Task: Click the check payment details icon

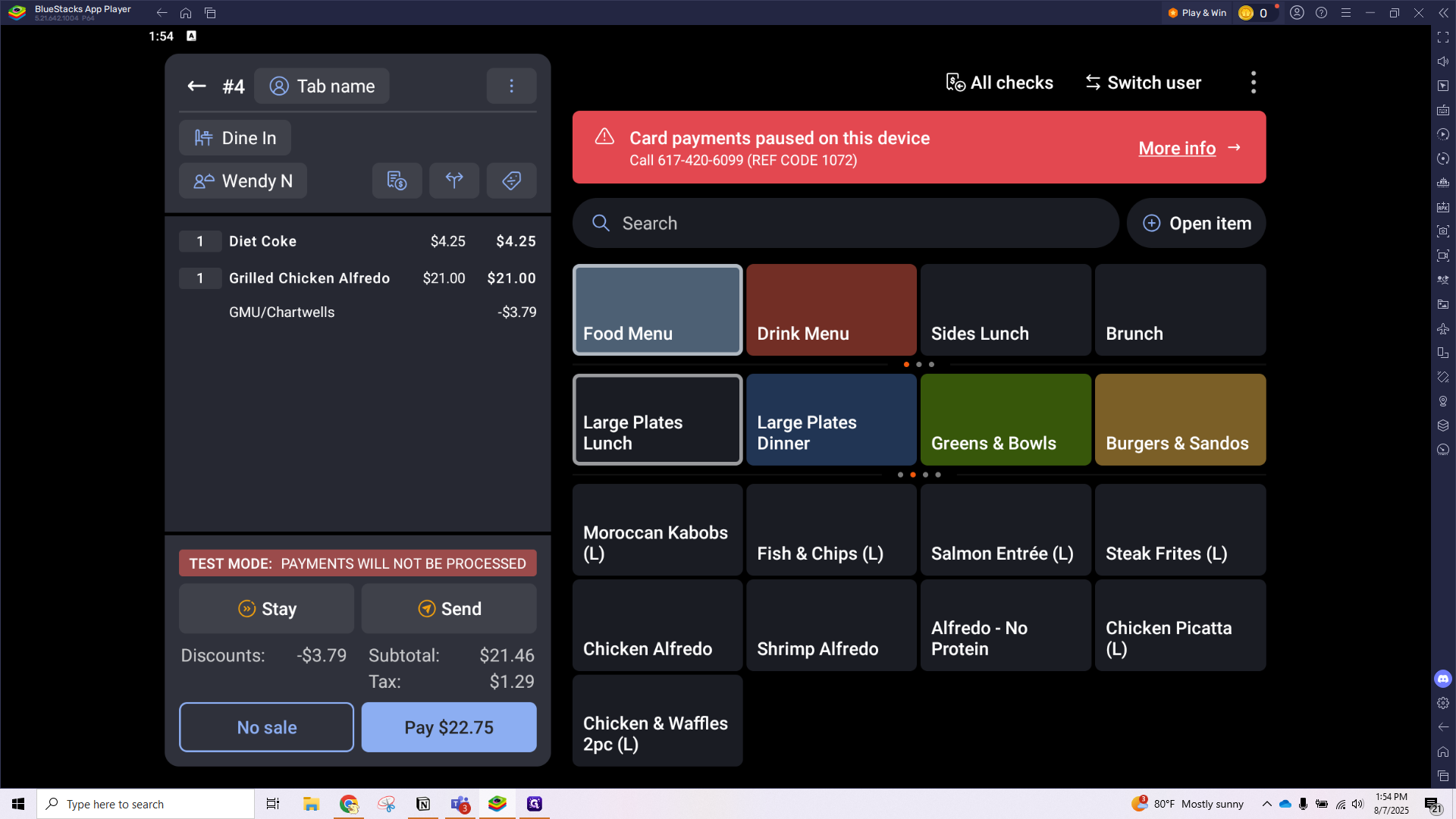Action: [397, 180]
